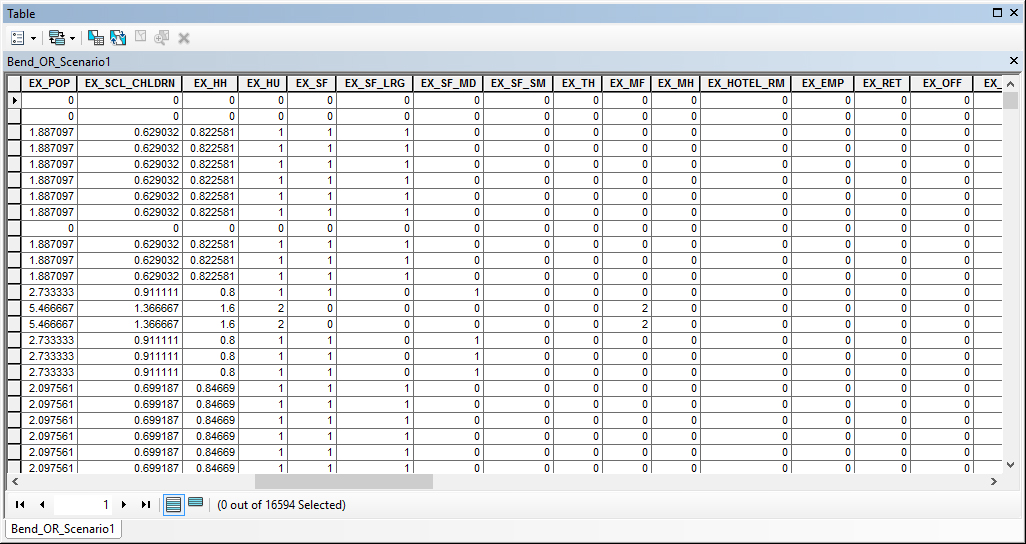Click the horizontal scrollbar left arrow
The height and width of the screenshot is (544, 1026).
click(14, 481)
